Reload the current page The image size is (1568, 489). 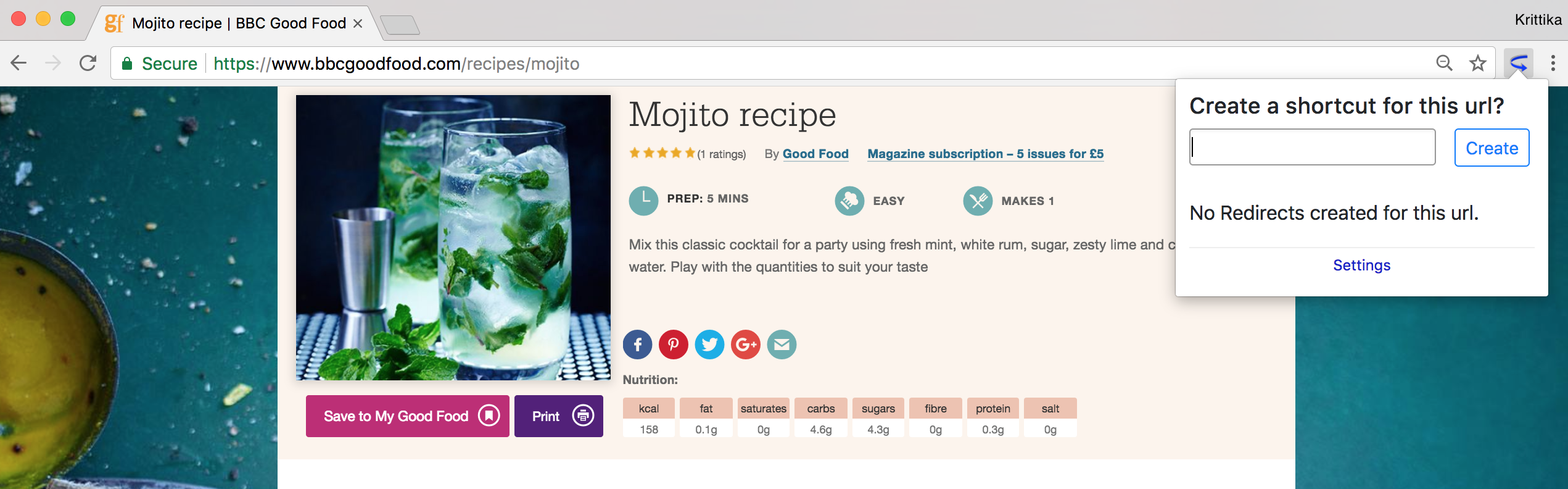88,64
